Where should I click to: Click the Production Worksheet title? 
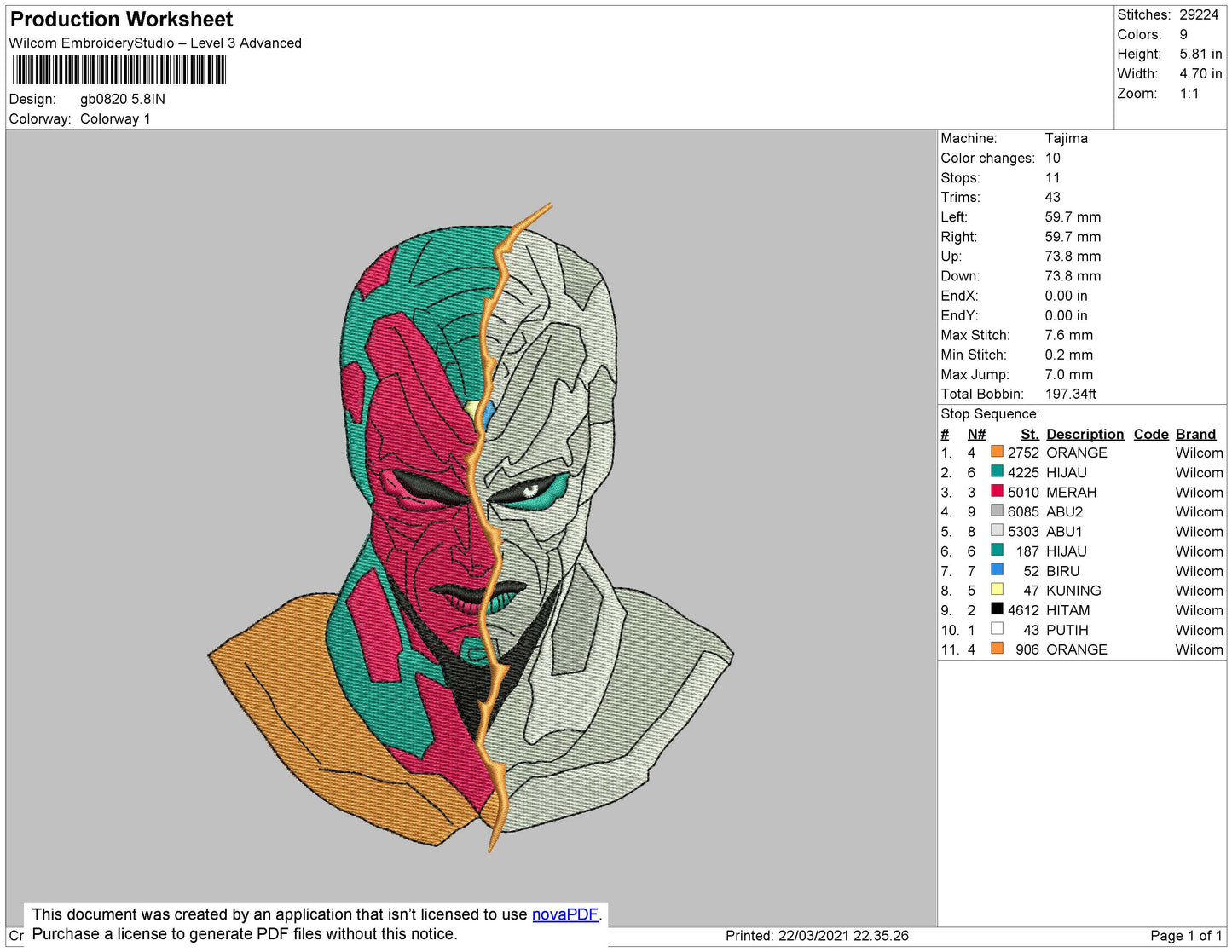pos(121,19)
